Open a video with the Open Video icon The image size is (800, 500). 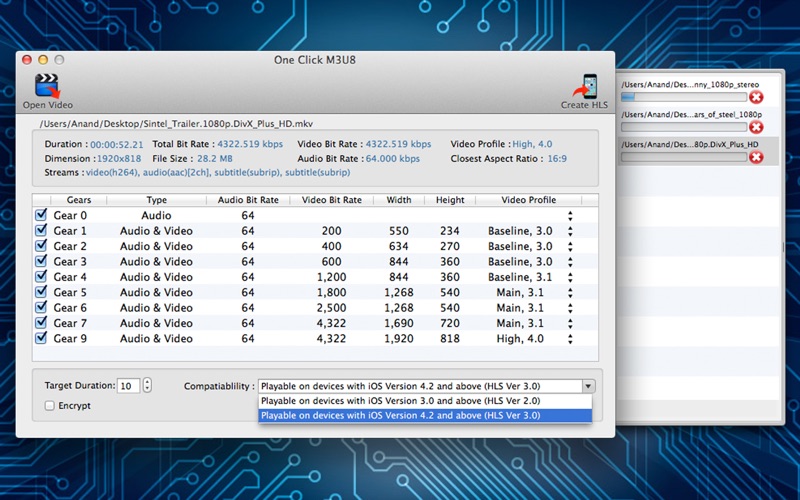click(x=47, y=86)
